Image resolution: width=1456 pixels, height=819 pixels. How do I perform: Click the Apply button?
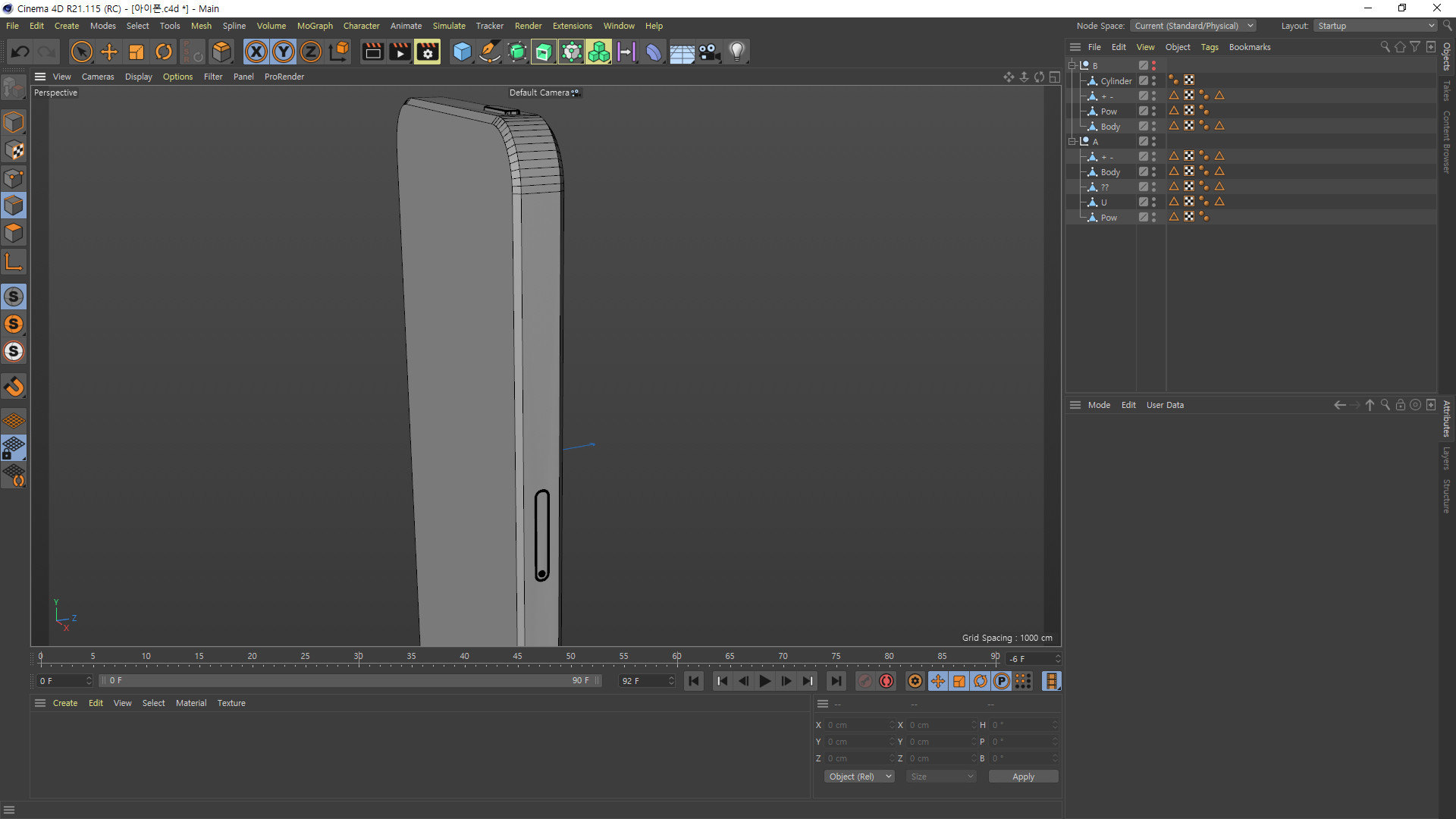pos(1023,777)
